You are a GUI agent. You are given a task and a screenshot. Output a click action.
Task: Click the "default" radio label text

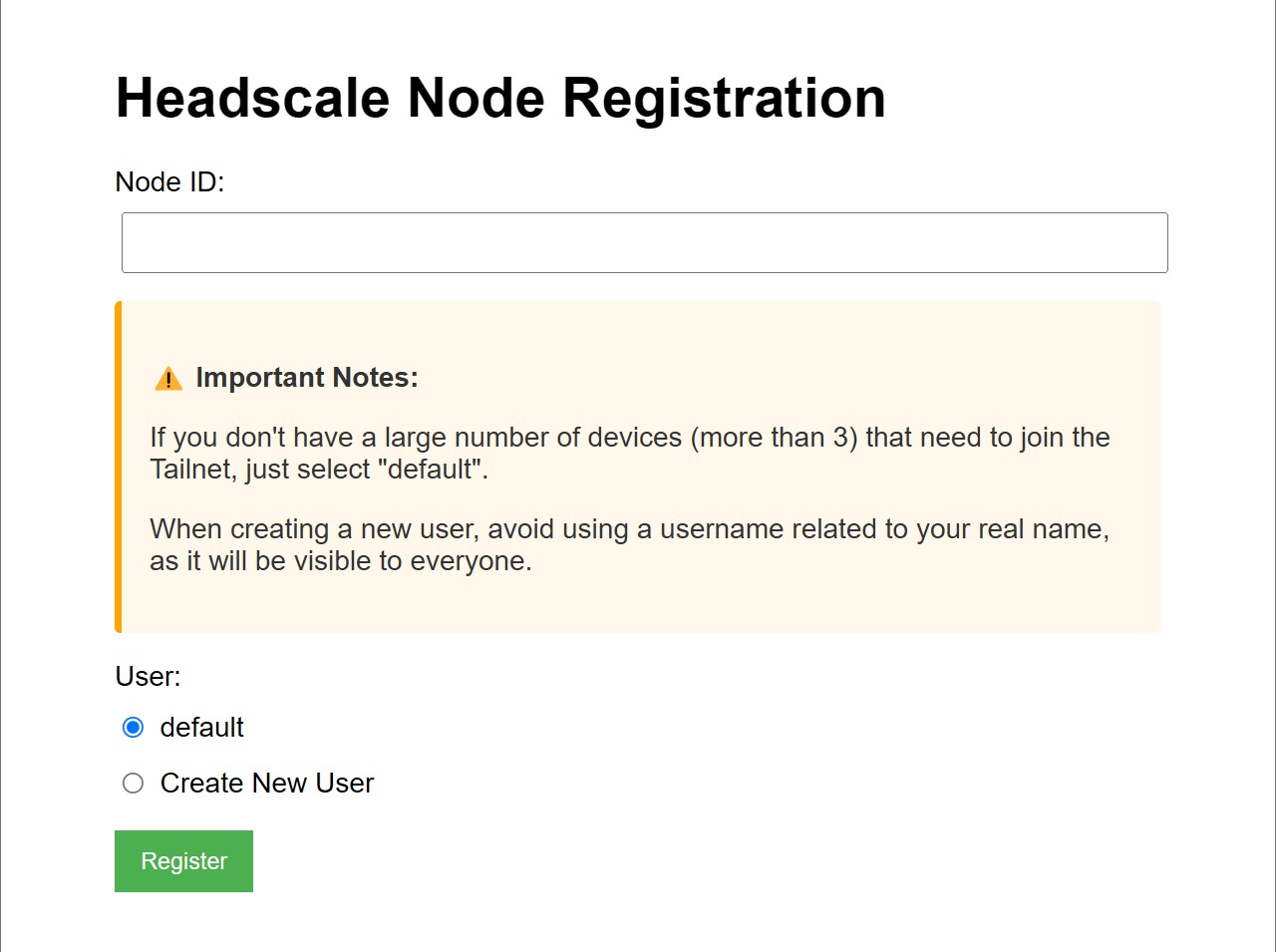click(201, 728)
